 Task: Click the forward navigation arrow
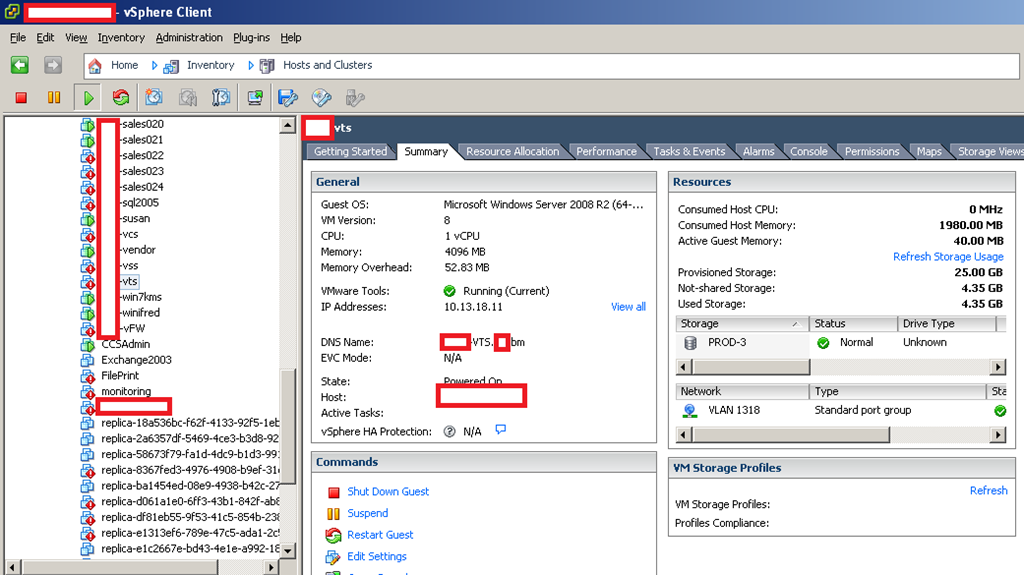click(53, 65)
